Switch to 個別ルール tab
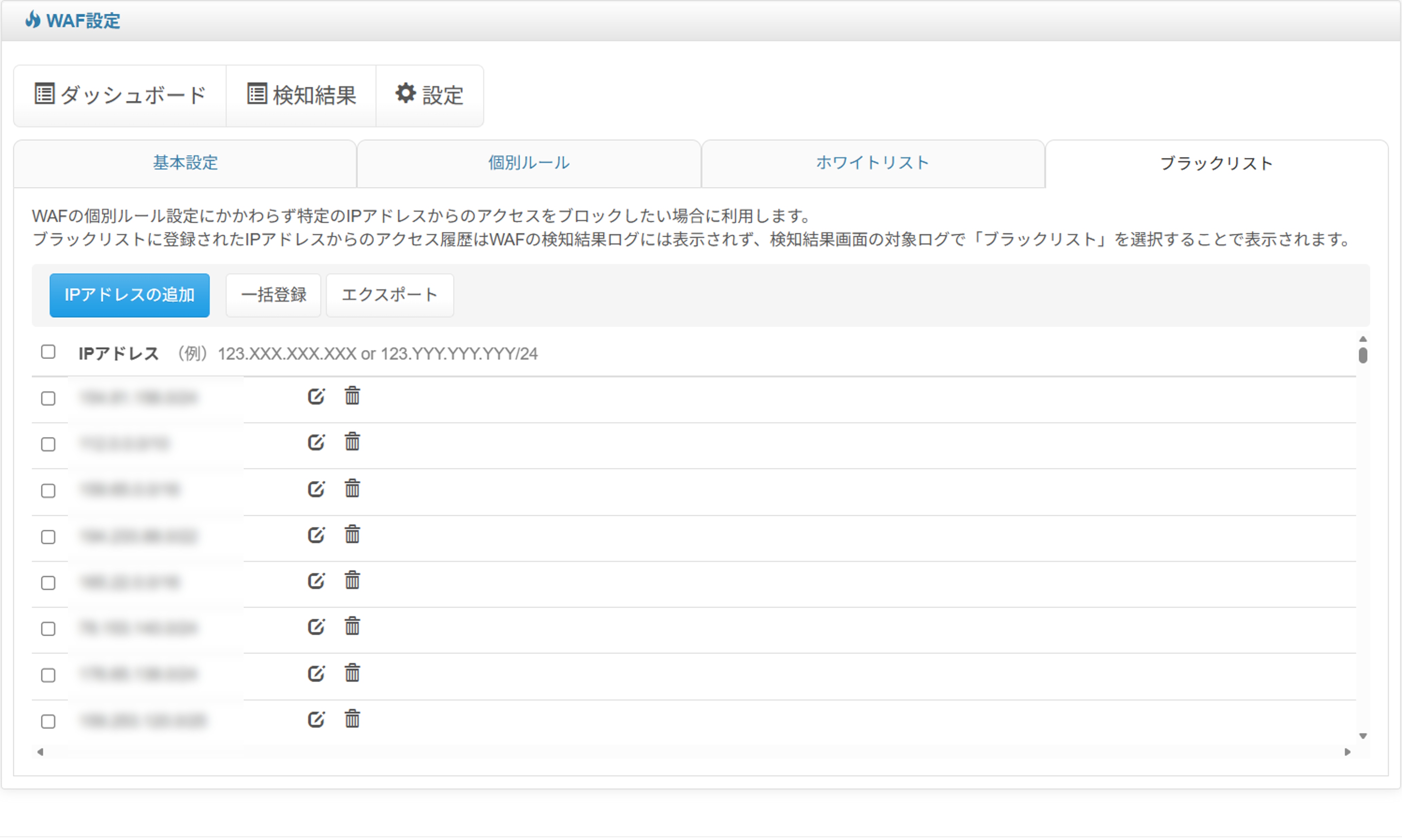 point(529,164)
